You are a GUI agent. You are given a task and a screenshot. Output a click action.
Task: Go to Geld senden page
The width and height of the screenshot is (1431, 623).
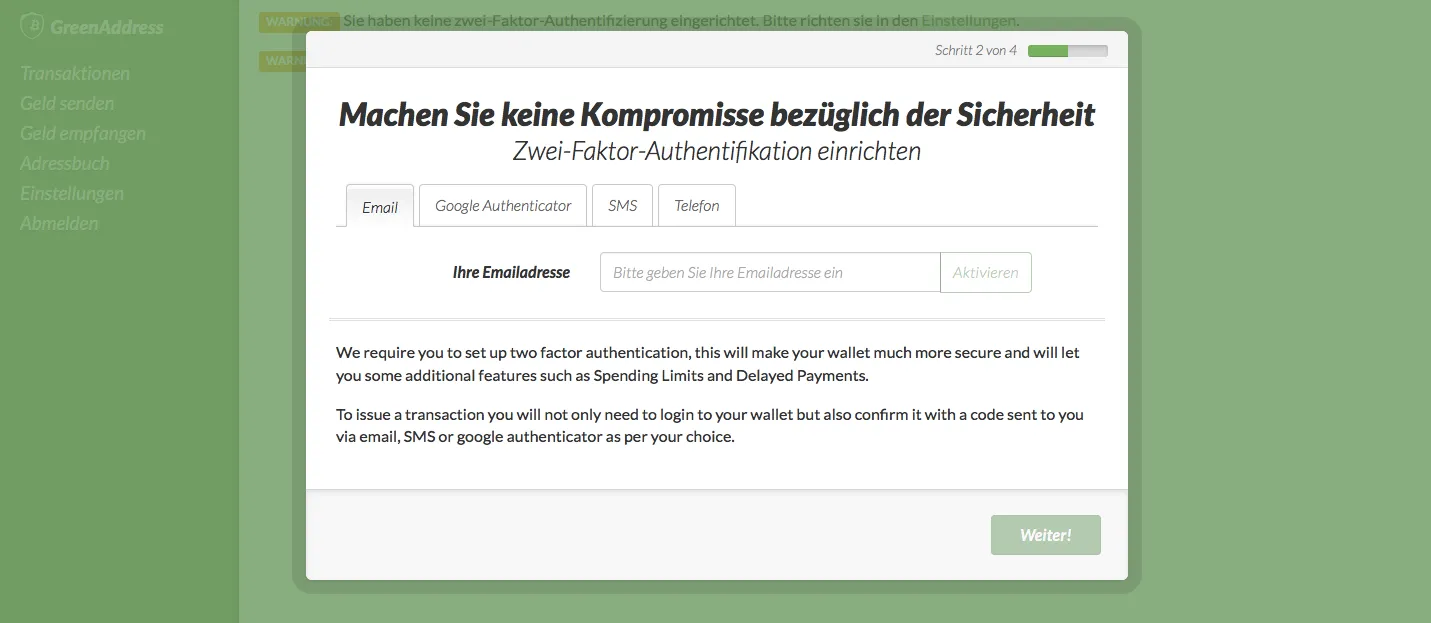pyautogui.click(x=67, y=103)
